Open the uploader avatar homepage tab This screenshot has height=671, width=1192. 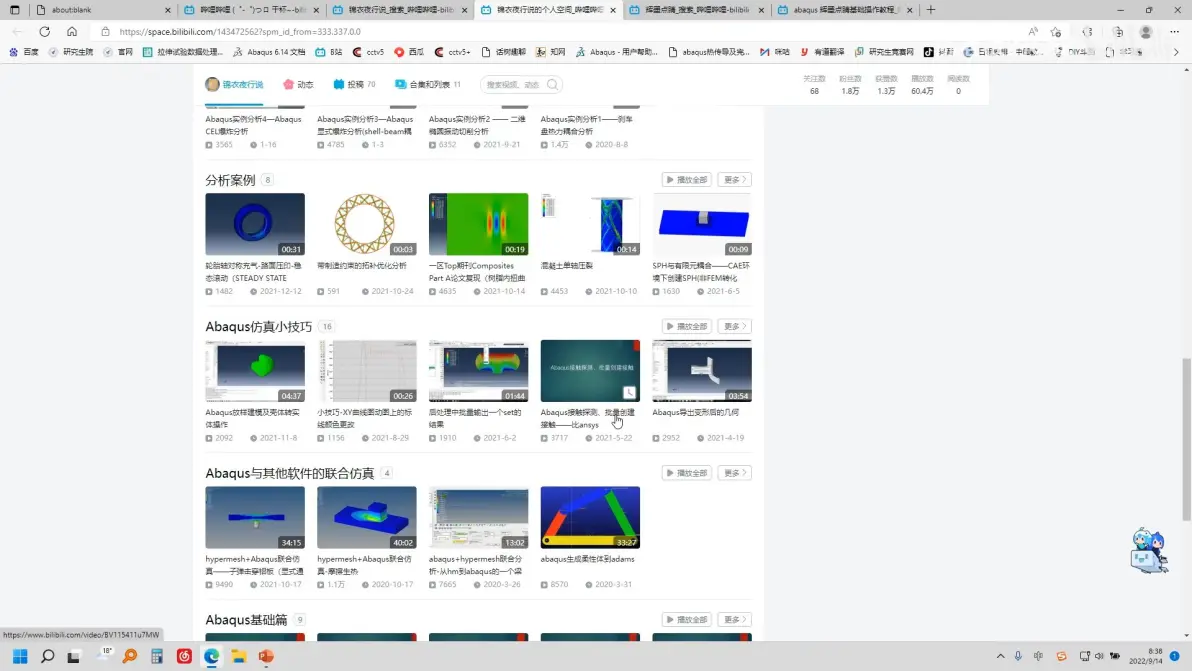point(234,84)
